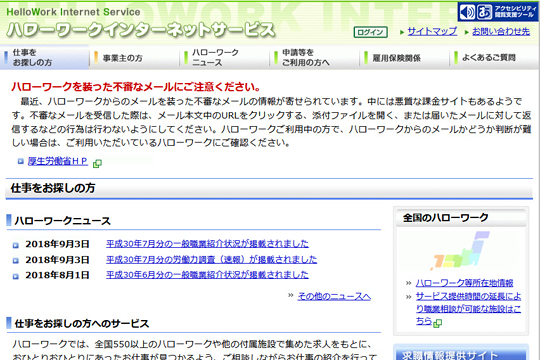
Task: Open the 厚生労働省HP link
Action: [x=58, y=161]
